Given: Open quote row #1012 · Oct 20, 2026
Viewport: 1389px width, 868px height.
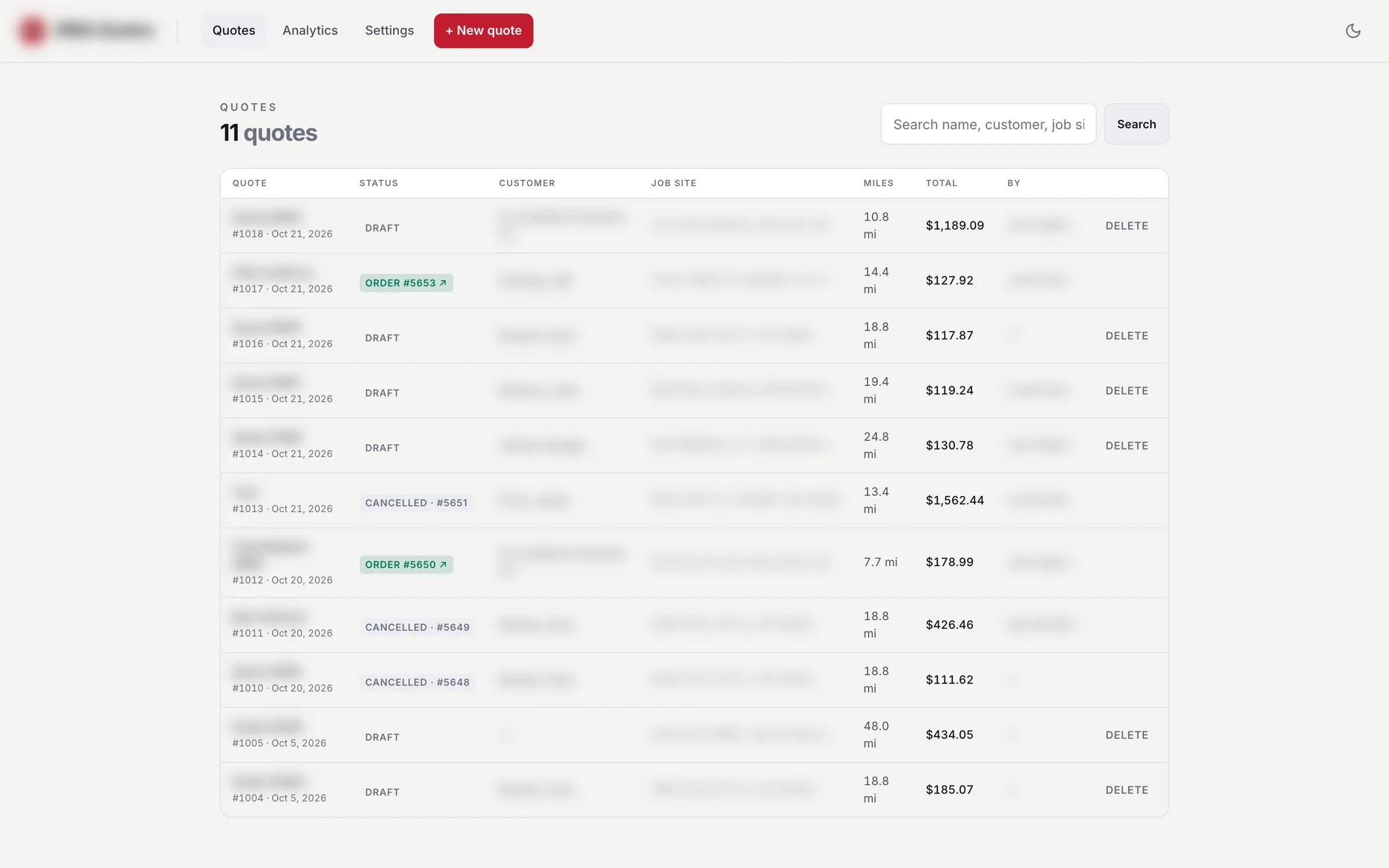Looking at the screenshot, I should click(x=694, y=562).
